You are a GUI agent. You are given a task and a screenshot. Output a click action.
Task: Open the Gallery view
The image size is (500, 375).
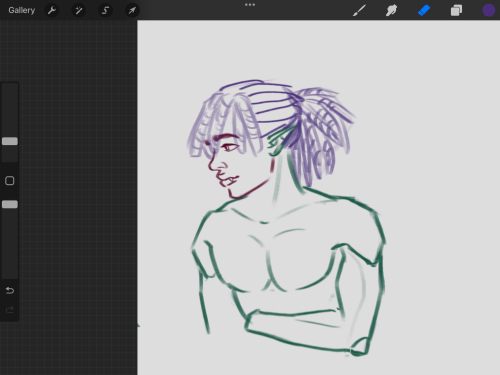pos(22,10)
